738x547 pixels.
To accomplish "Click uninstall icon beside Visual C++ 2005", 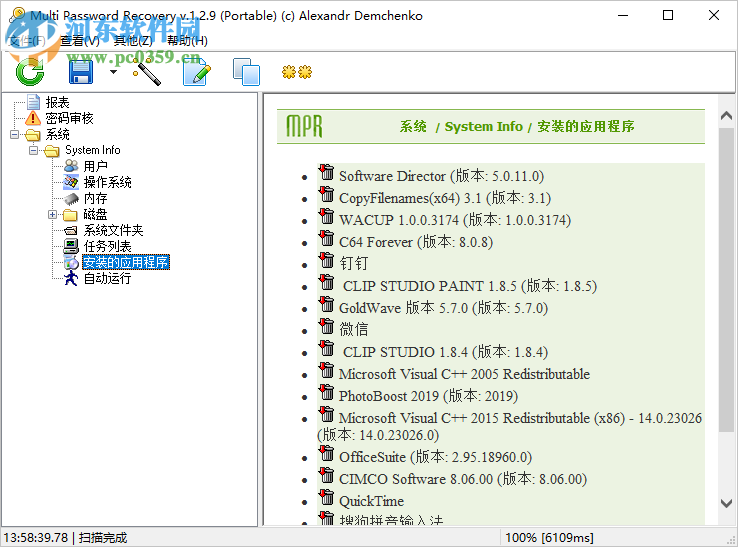I will pos(326,370).
